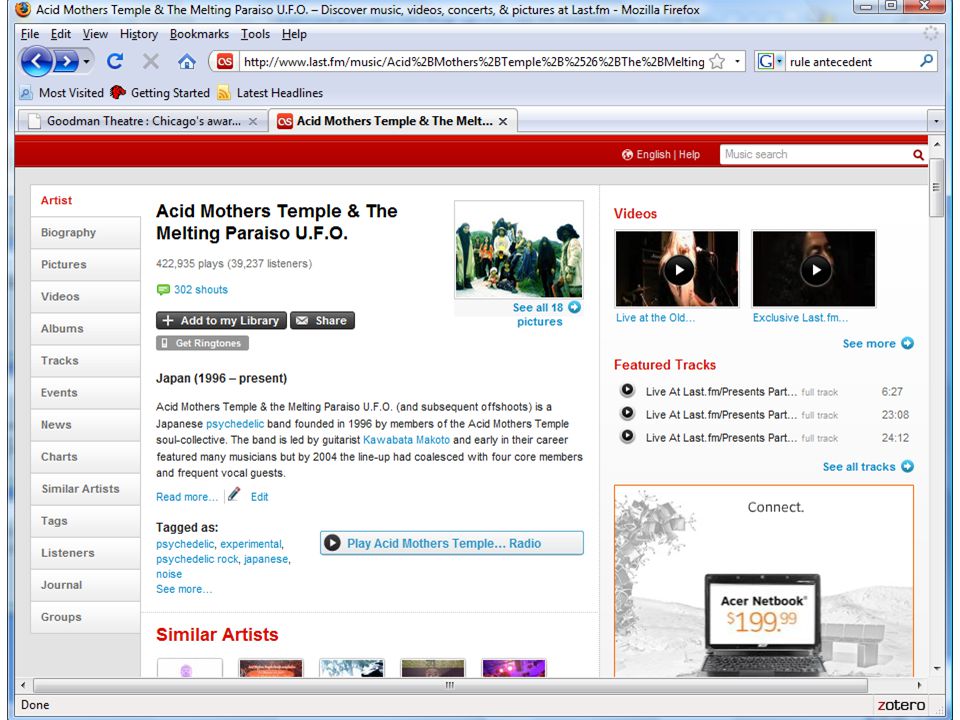The image size is (960, 720).
Task: Click the vertical scrollbar down arrow
Action: coord(936,669)
